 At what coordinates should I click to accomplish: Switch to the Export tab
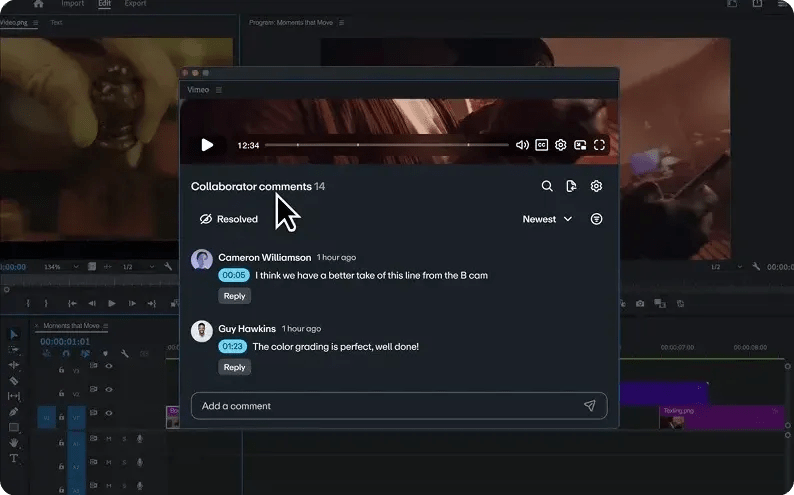pos(135,4)
